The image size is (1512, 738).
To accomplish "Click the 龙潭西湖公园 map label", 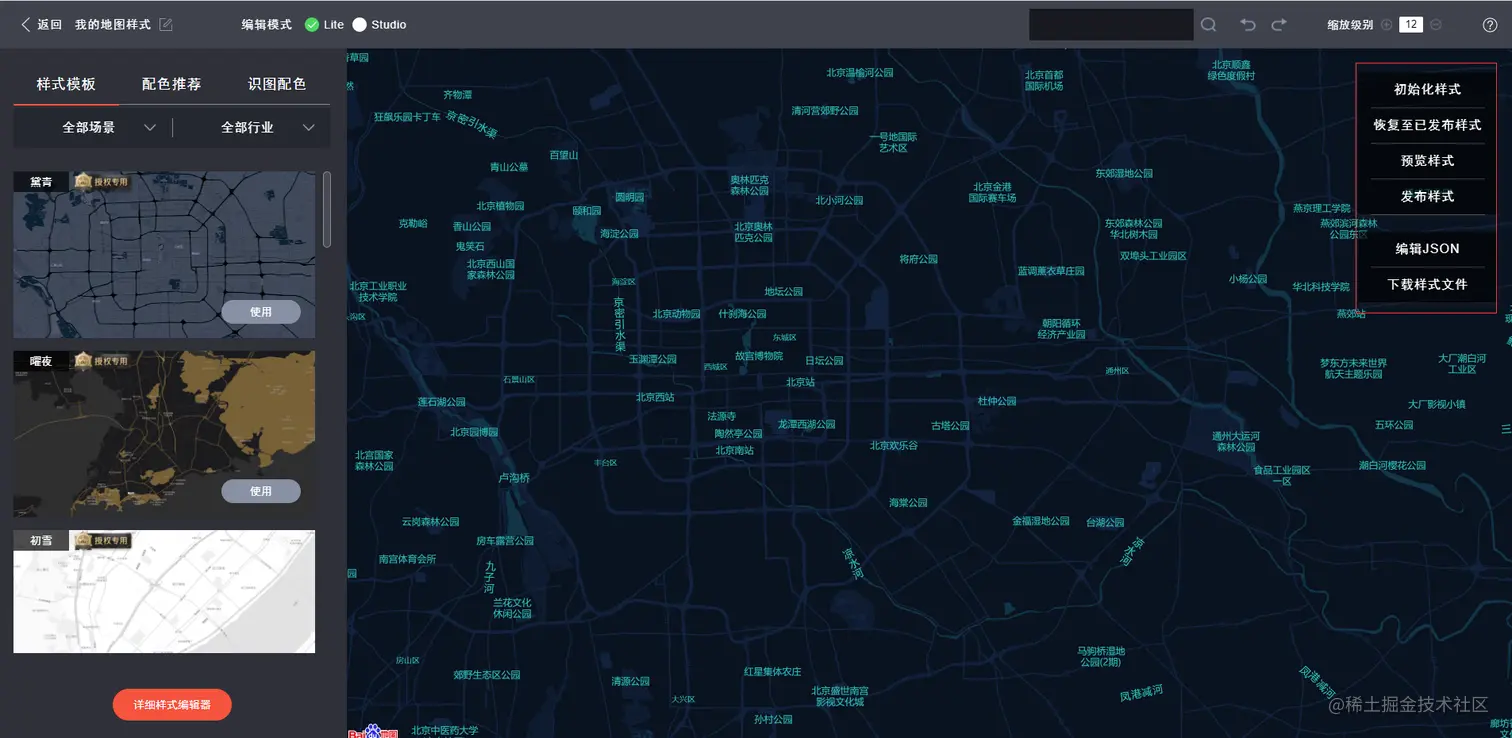I will coord(806,424).
